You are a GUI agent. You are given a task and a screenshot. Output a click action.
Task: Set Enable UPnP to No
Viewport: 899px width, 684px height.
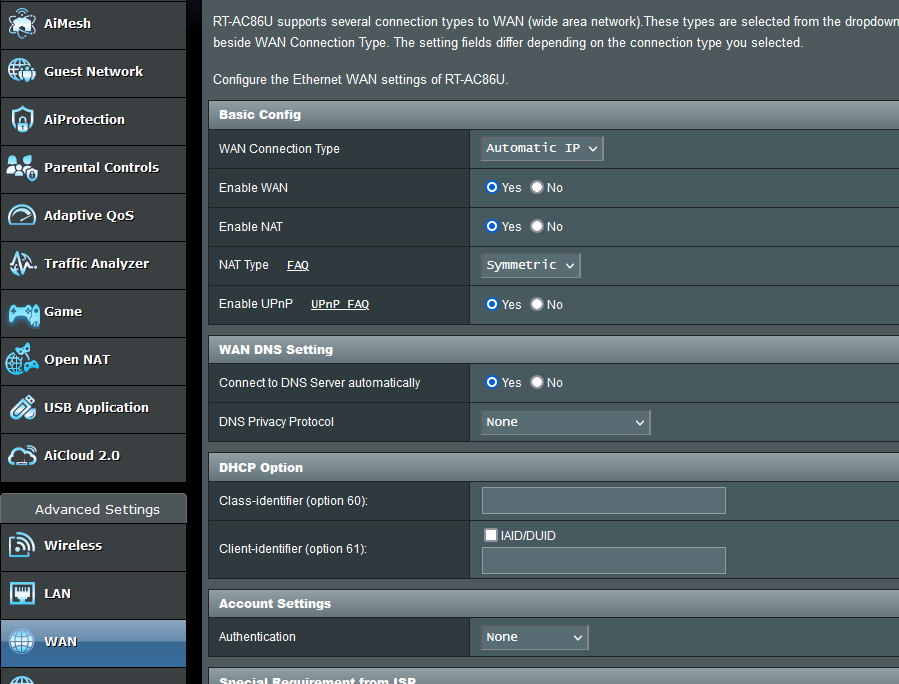537,304
